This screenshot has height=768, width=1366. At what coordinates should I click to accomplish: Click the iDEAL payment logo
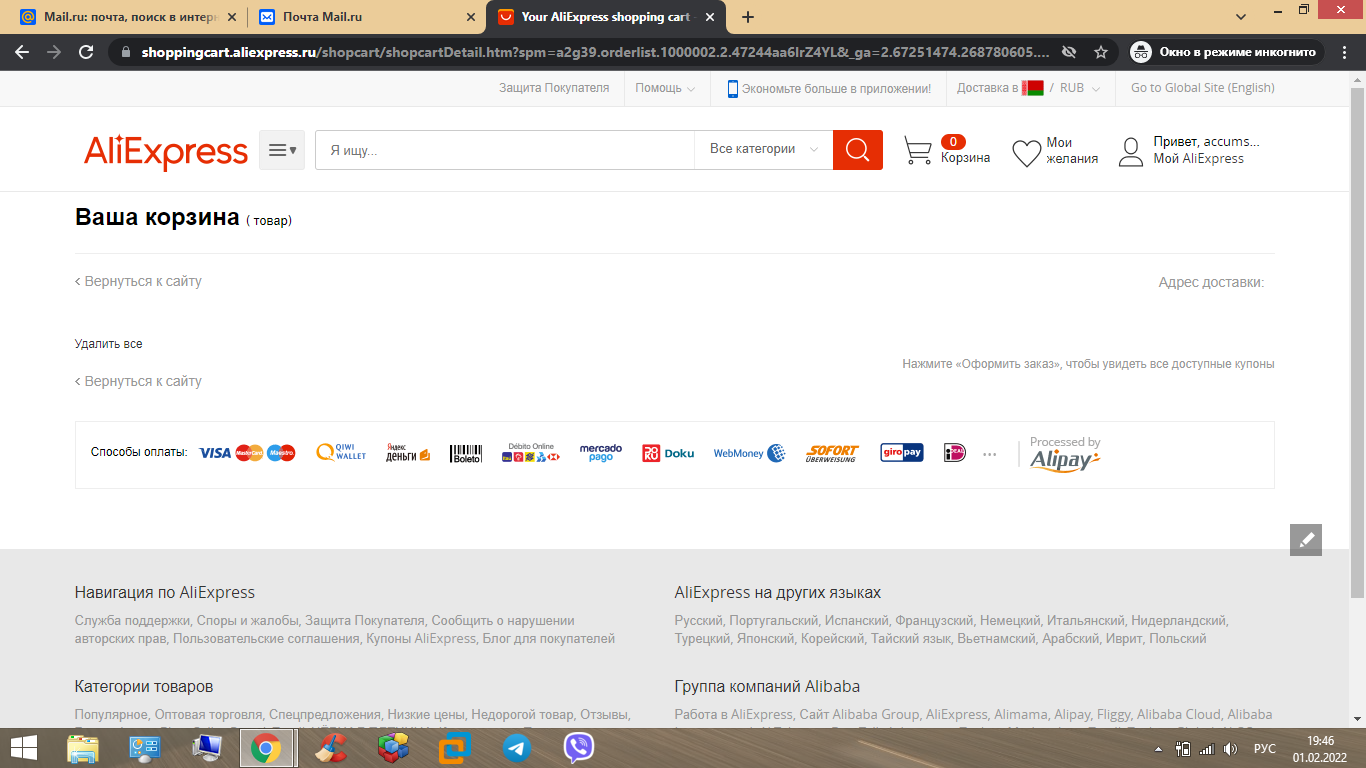[x=955, y=453]
